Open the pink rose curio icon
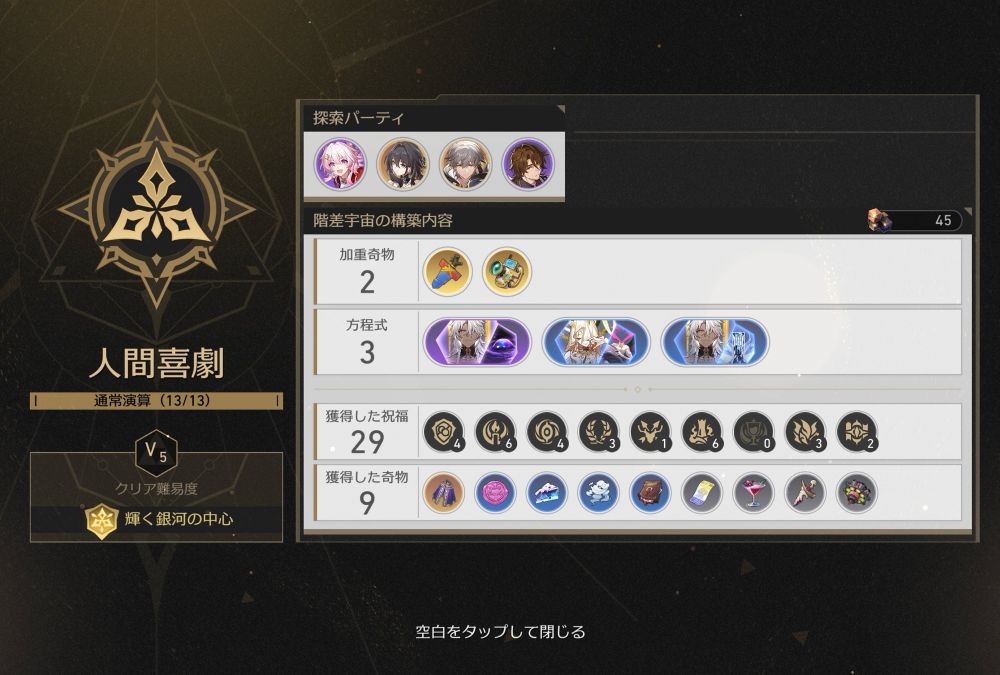 click(496, 493)
